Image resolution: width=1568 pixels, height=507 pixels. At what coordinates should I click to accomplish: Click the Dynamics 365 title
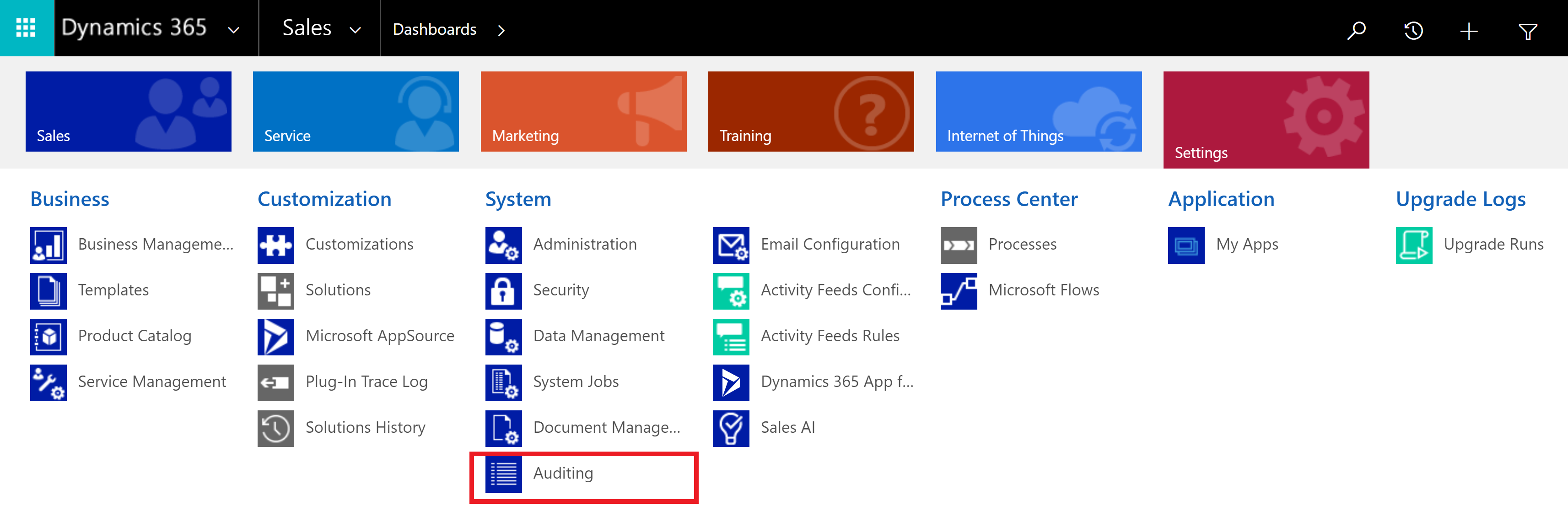(x=134, y=28)
